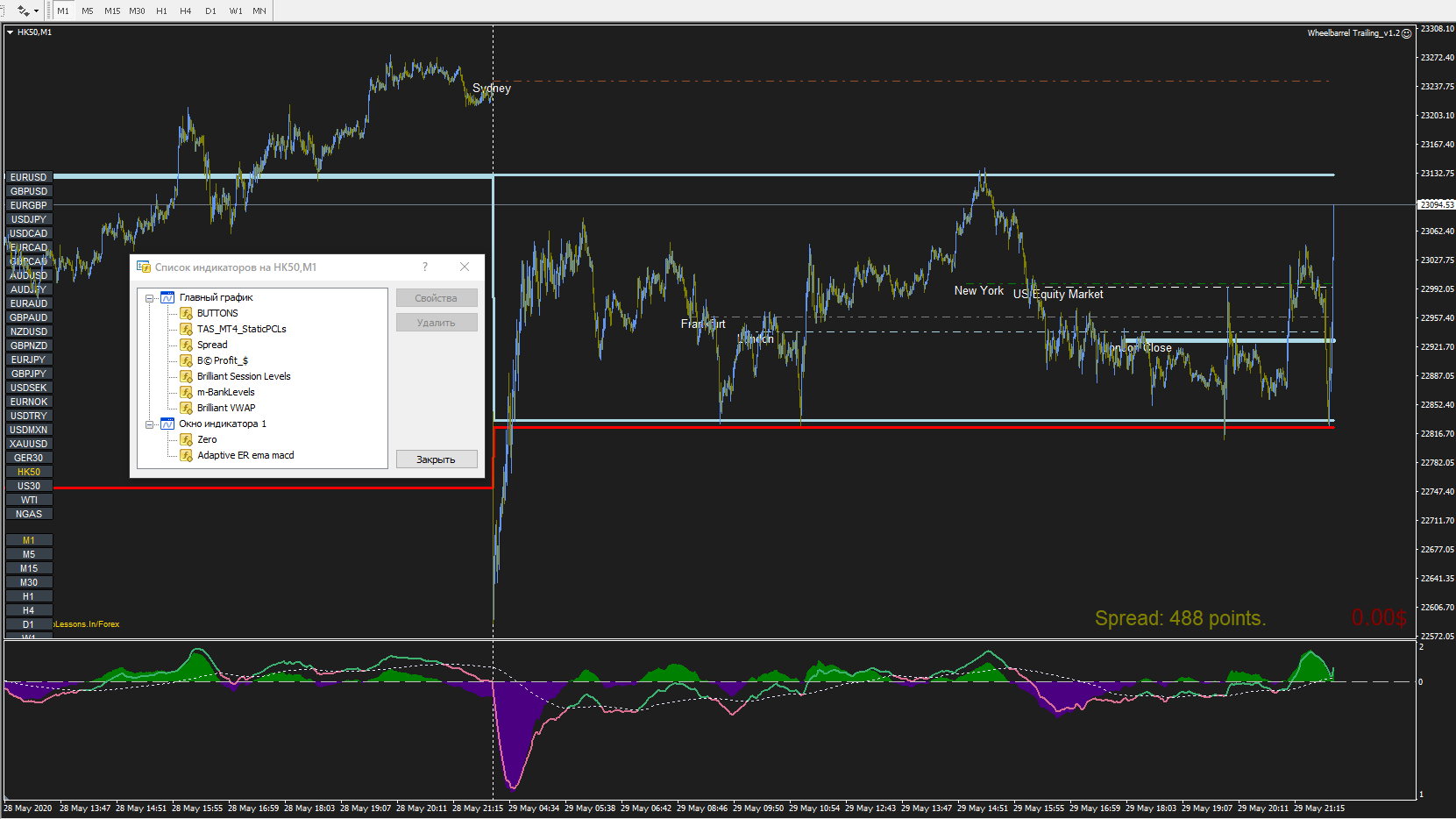Screen dimensions: 1456x819
Task: Collapse the Главный график tree node
Action: 150,298
